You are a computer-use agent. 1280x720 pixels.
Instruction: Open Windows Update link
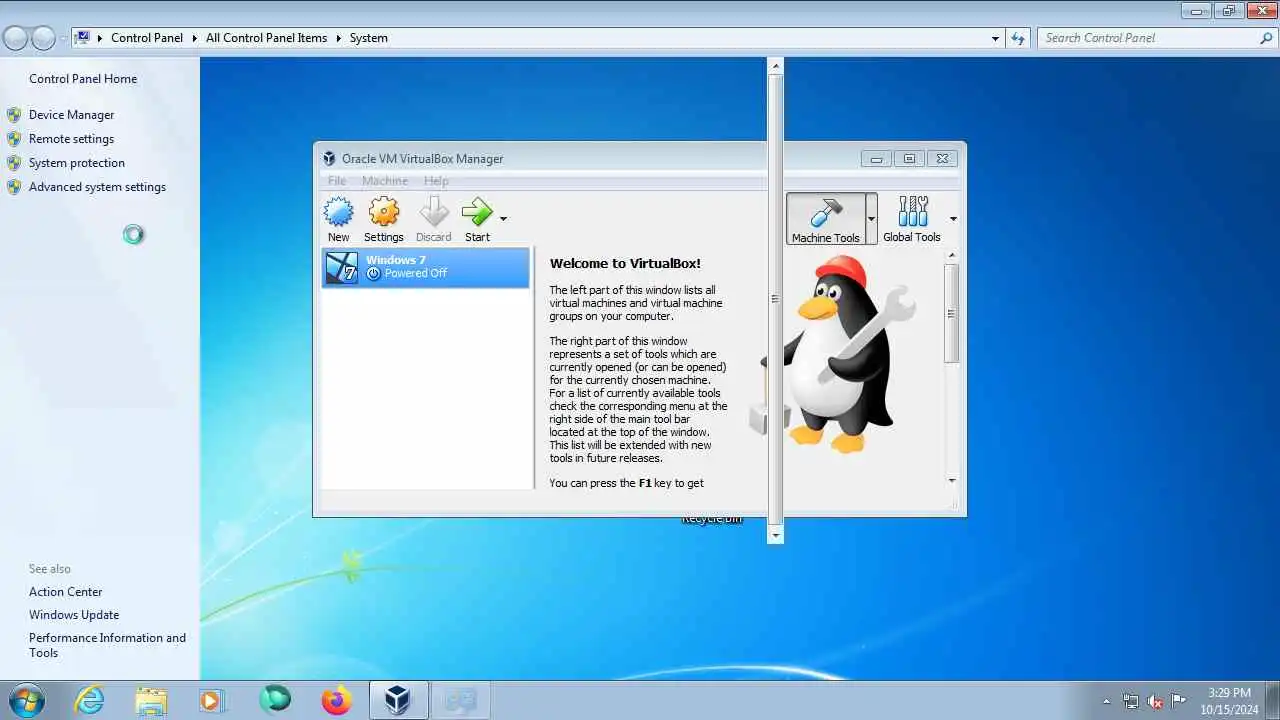pos(74,615)
